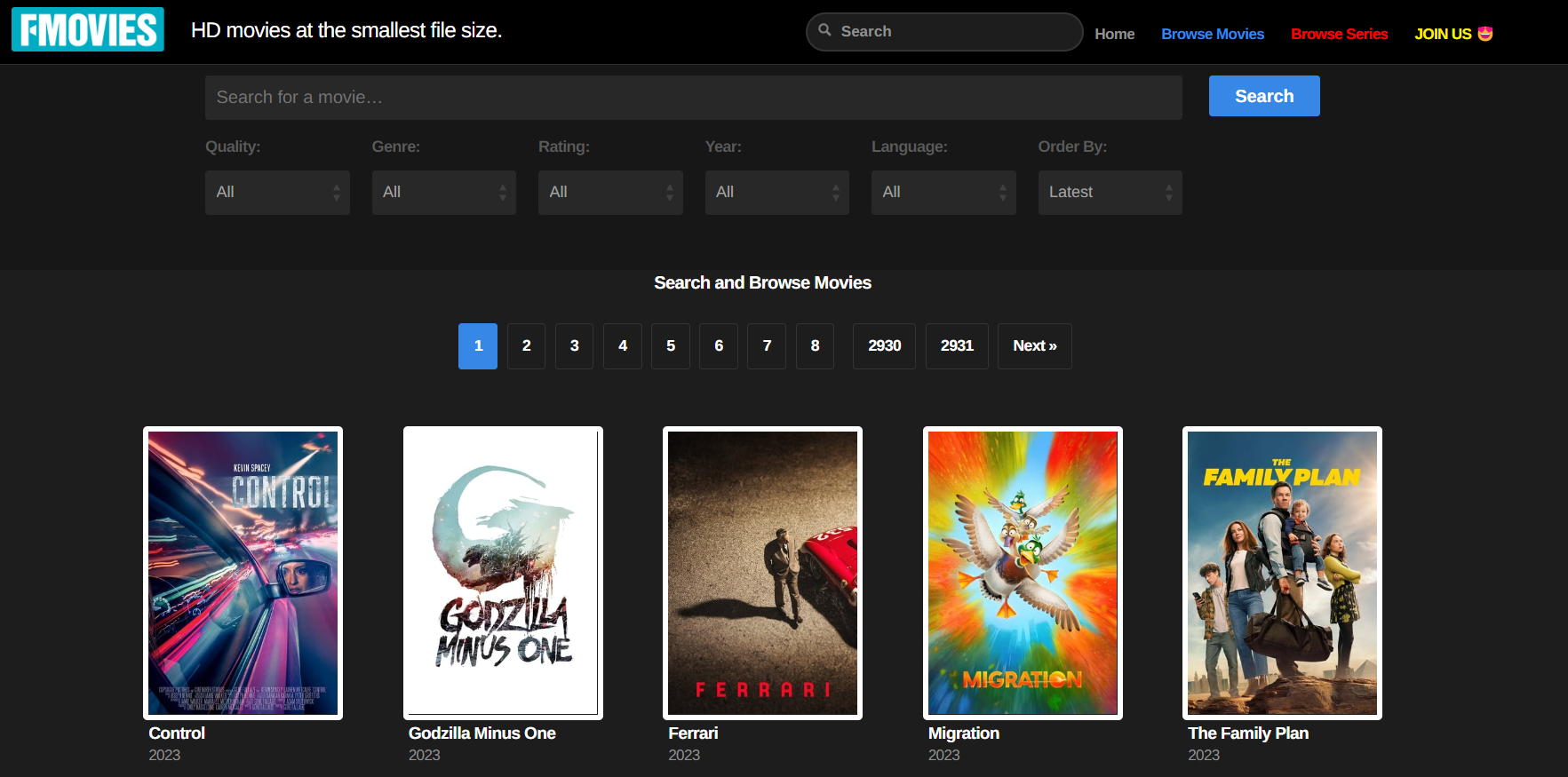
Task: Click the Godzilla Minus One title link
Action: click(482, 733)
